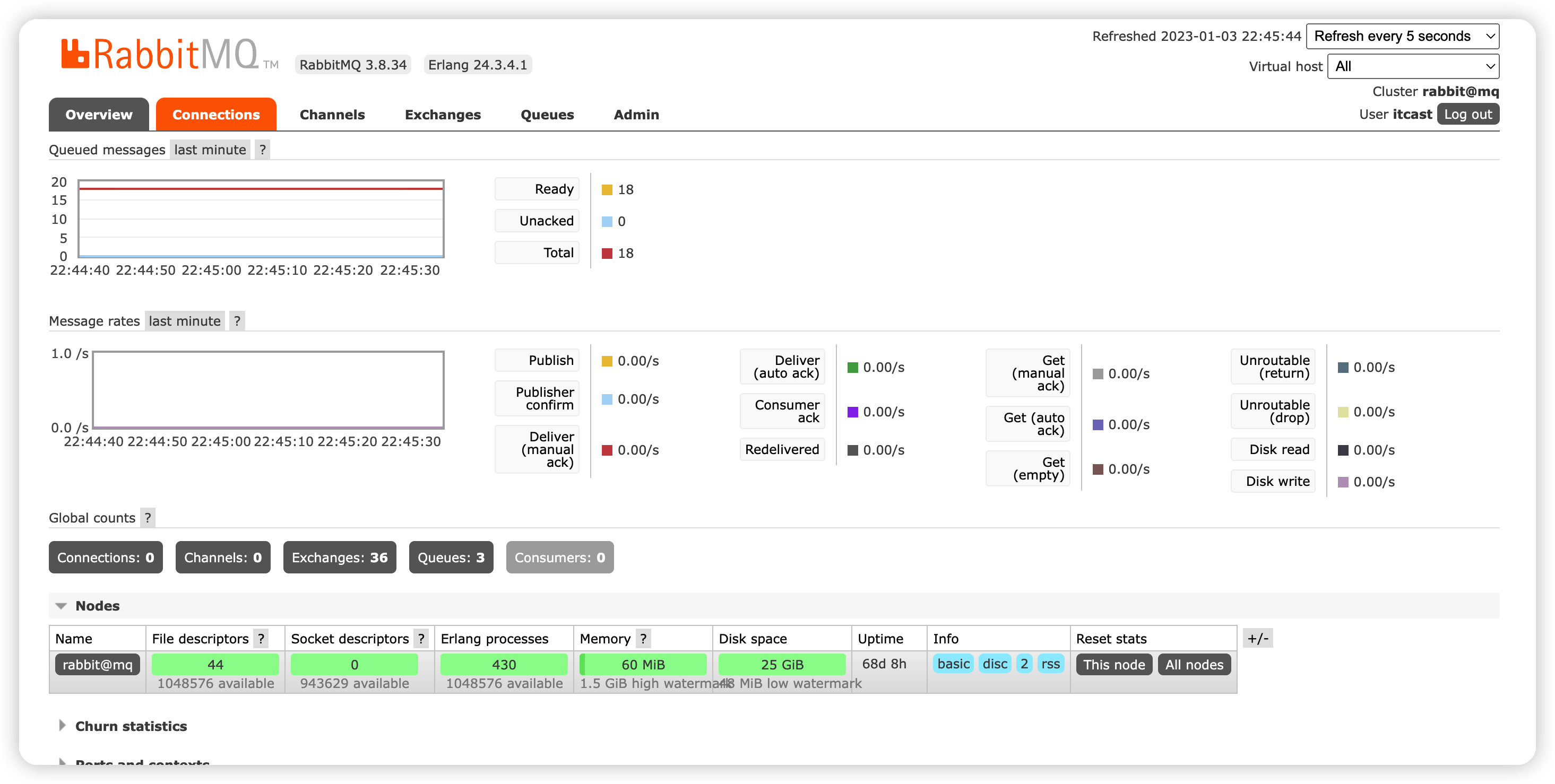The width and height of the screenshot is (1555, 784).
Task: Click the yellow Ready color swatch
Action: pyautogui.click(x=607, y=190)
